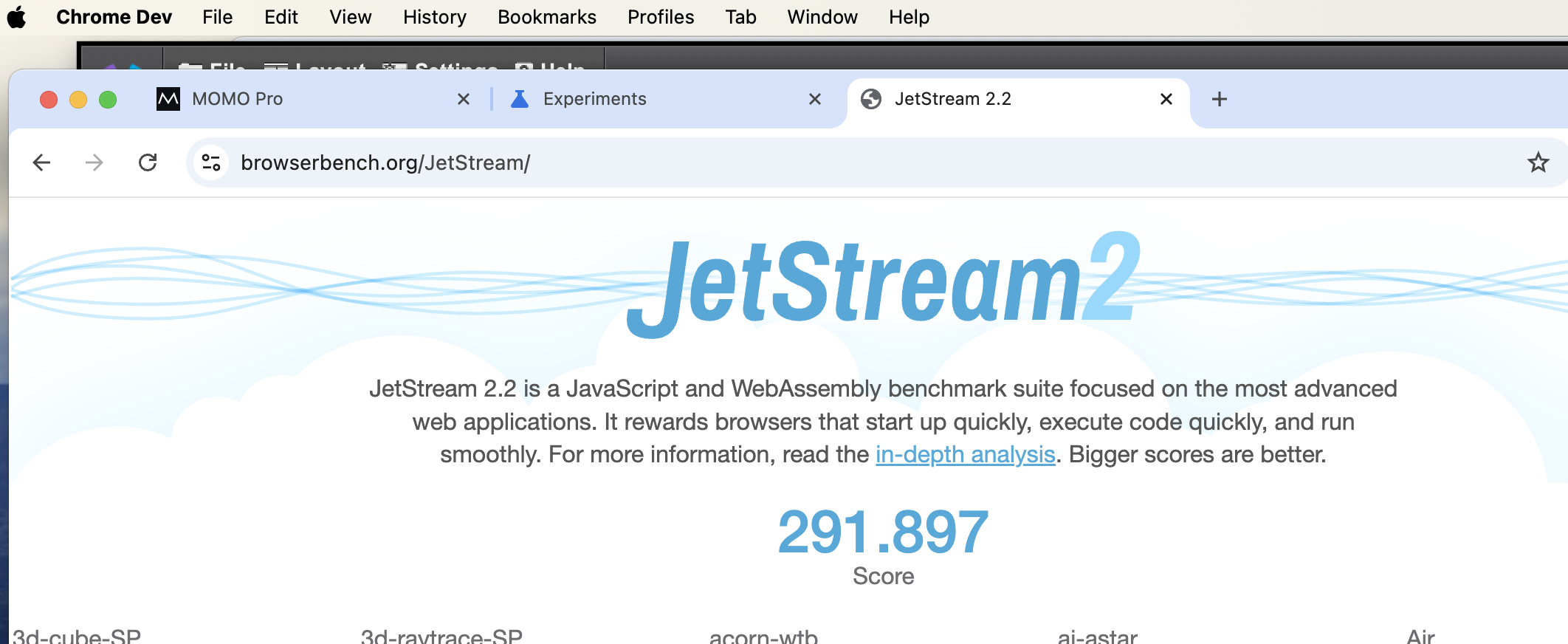Go back to previous page
This screenshot has height=644, width=1568.
[x=42, y=162]
